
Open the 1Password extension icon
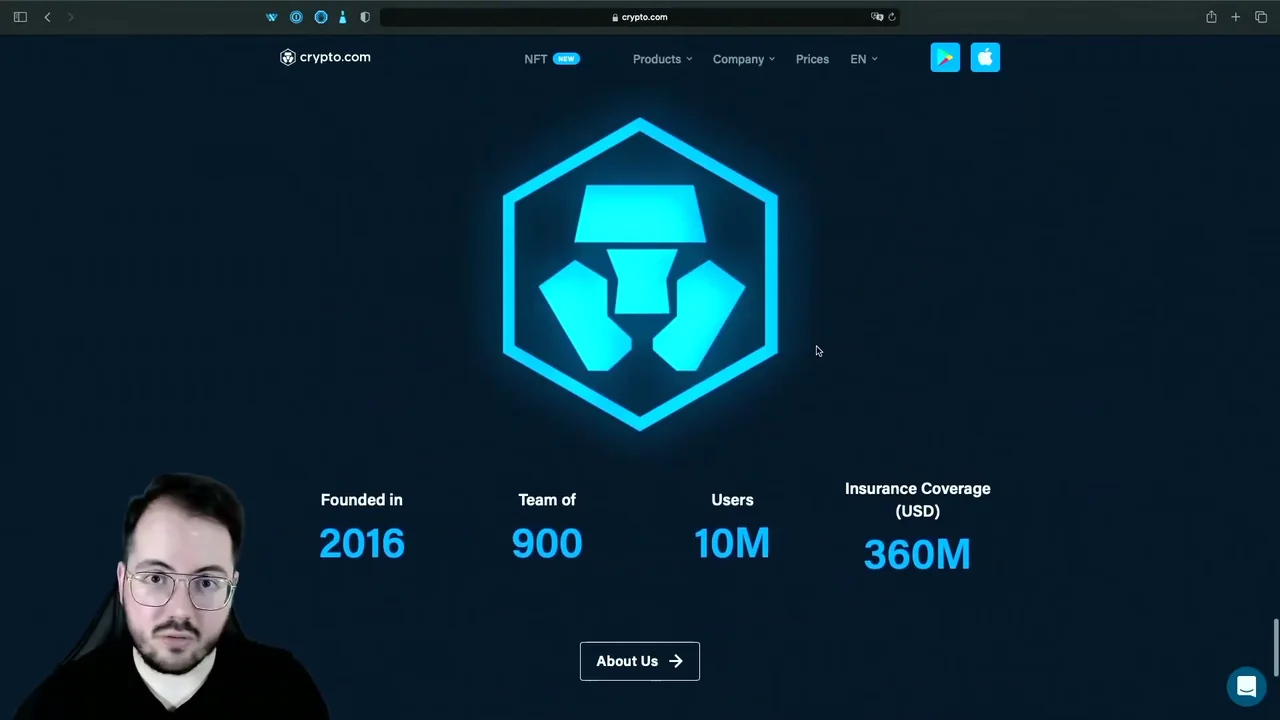[296, 17]
